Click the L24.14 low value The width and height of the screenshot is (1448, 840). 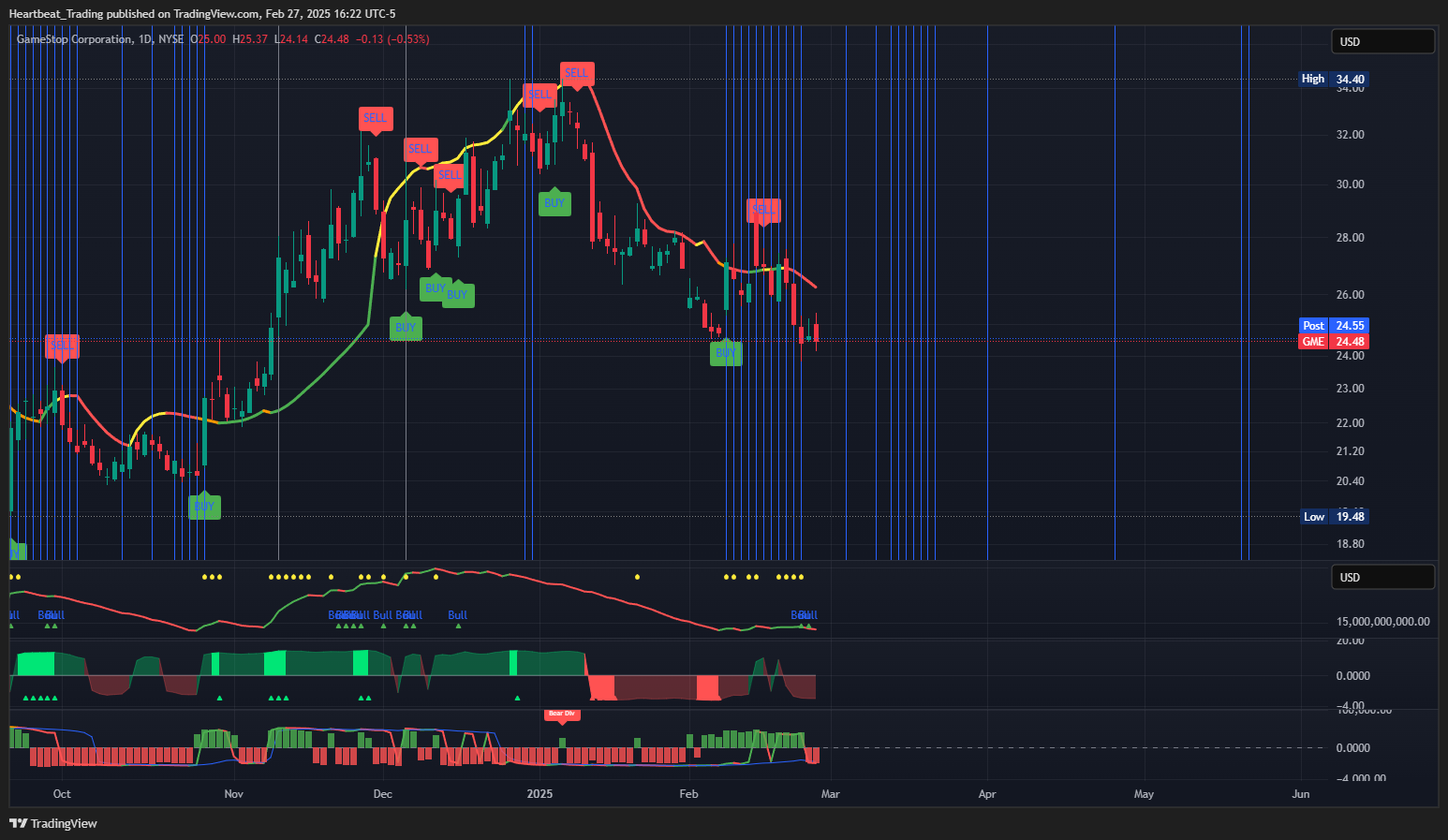tap(291, 39)
